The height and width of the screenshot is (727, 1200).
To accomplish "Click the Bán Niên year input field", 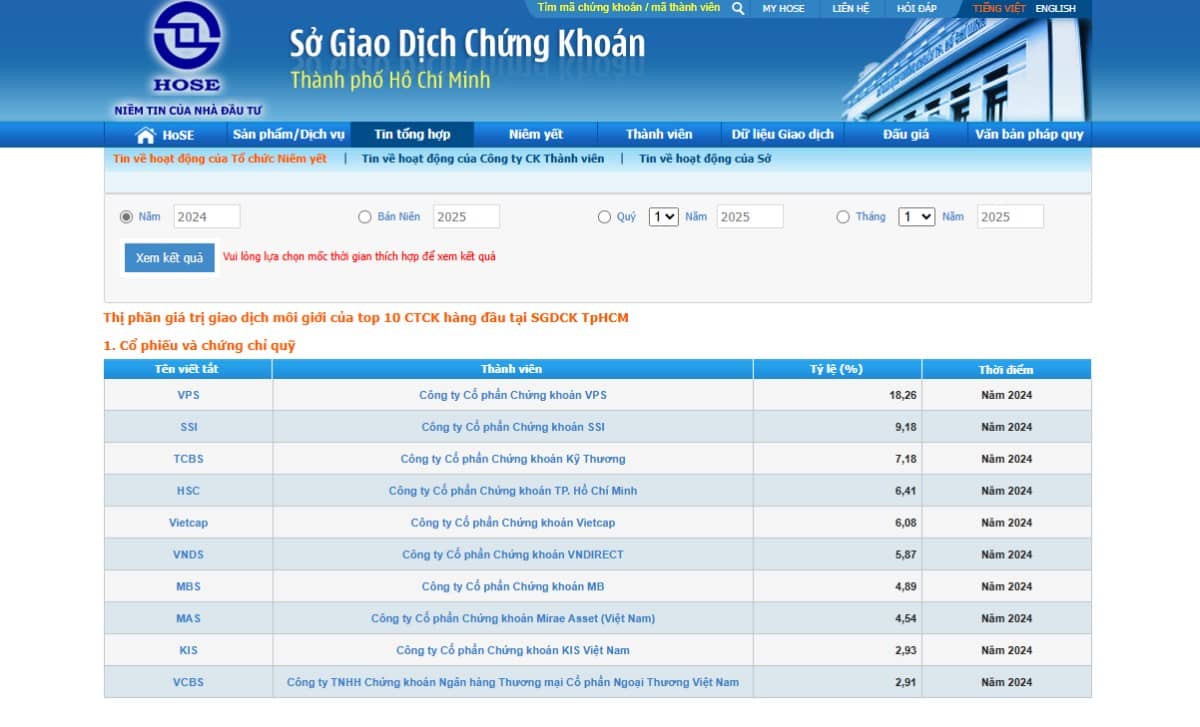I will [466, 217].
